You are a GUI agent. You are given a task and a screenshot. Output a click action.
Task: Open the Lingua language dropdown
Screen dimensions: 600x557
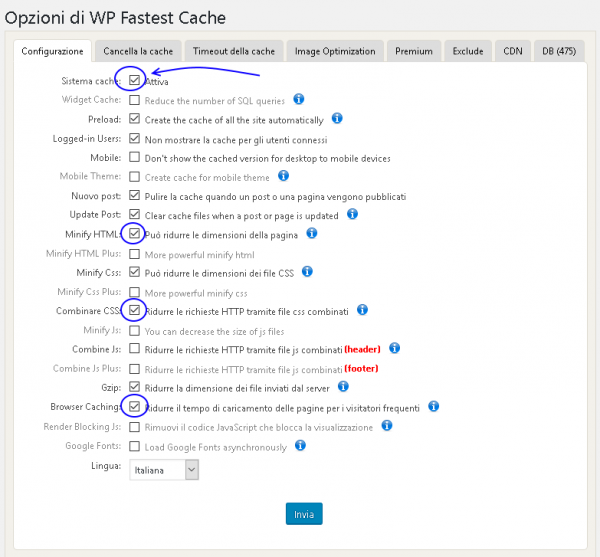(164, 470)
